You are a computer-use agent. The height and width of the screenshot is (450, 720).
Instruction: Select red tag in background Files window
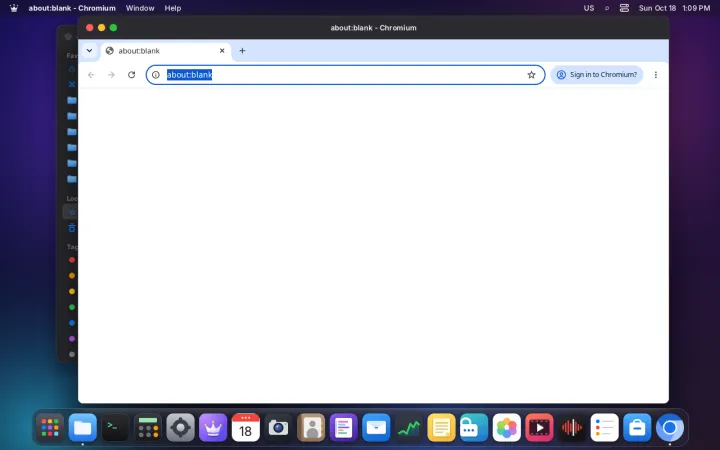72,260
